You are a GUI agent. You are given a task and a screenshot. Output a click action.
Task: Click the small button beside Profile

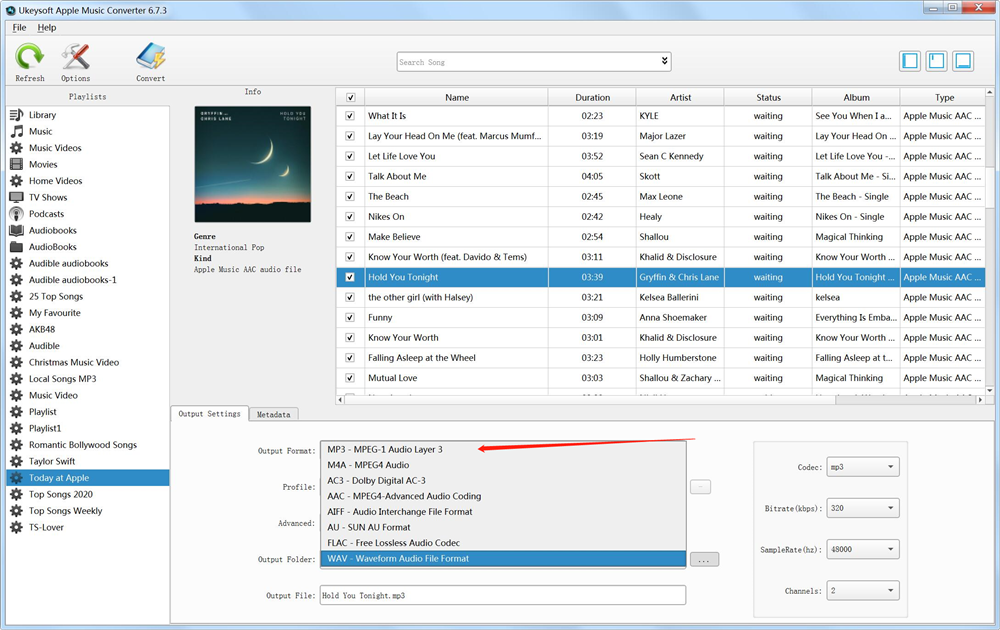point(700,487)
